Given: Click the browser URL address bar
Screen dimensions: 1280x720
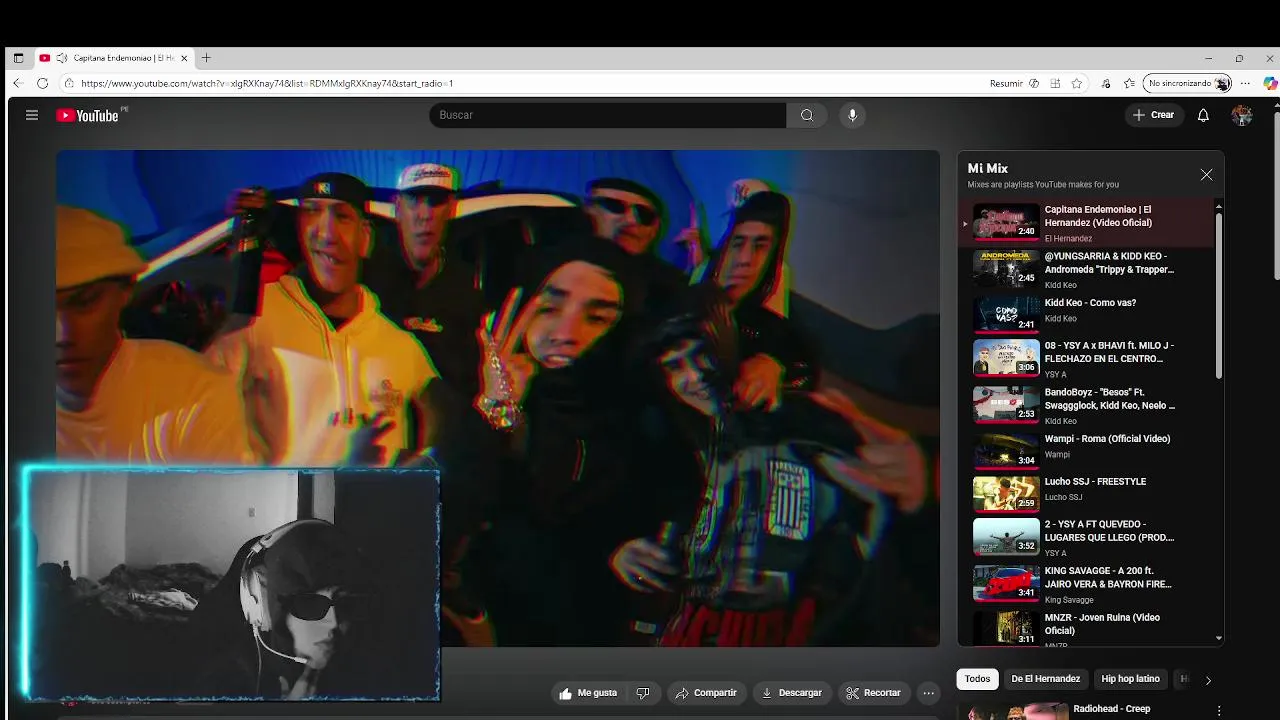Looking at the screenshot, I should (x=520, y=83).
